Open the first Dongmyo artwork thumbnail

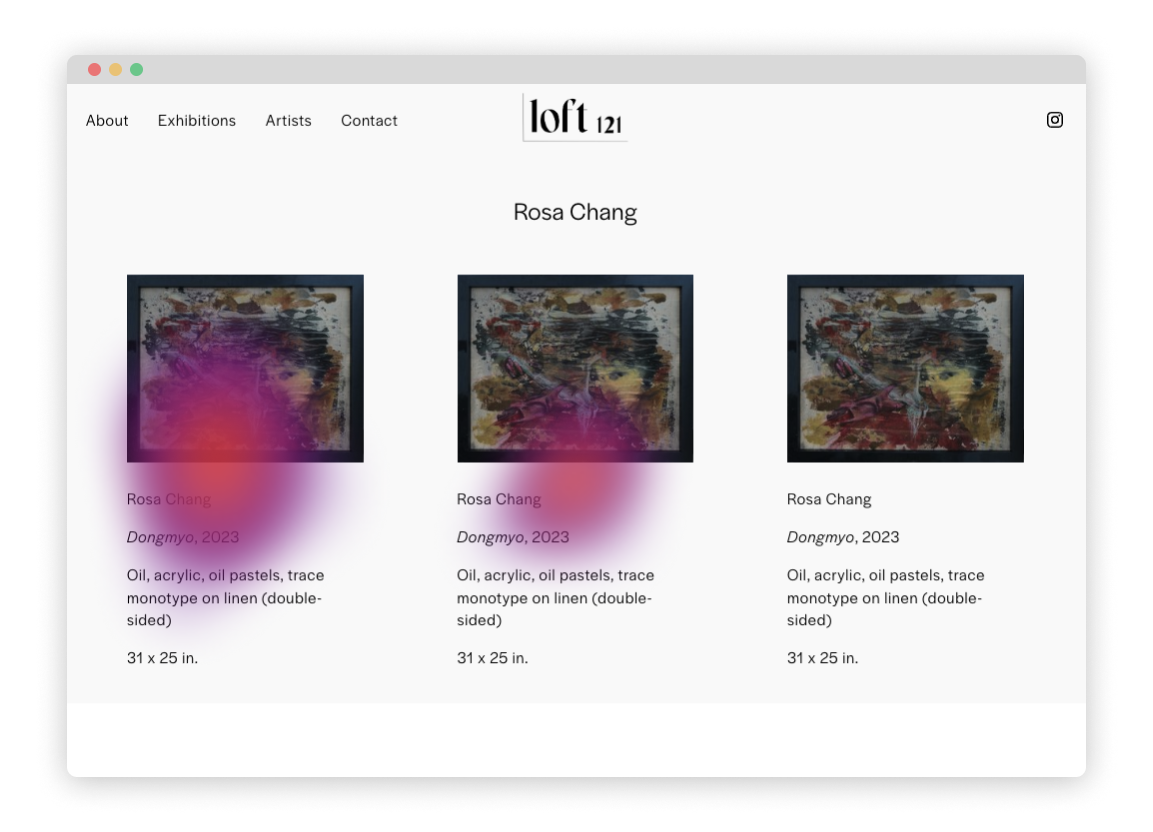(x=245, y=369)
